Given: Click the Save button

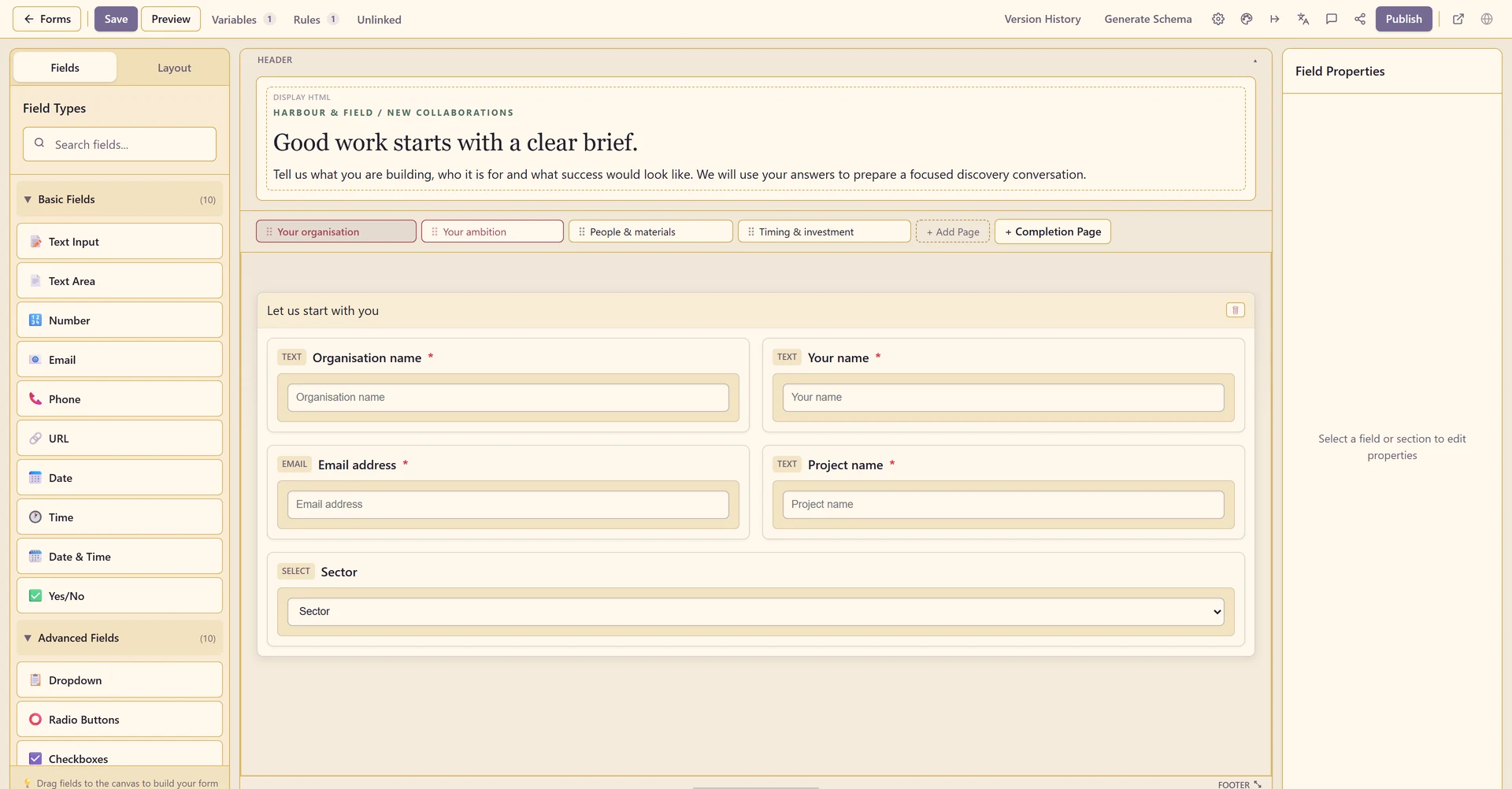Looking at the screenshot, I should click(x=116, y=19).
